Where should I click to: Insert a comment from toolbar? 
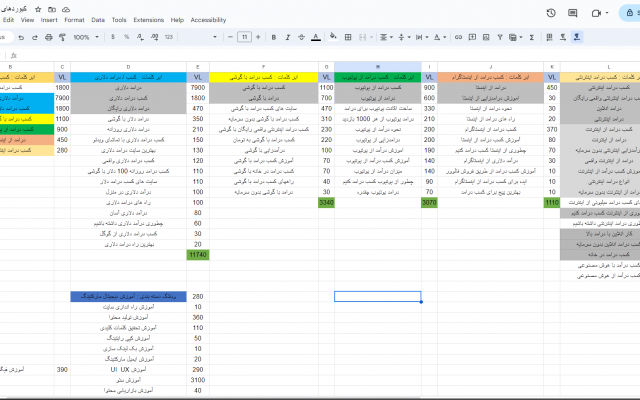point(472,37)
